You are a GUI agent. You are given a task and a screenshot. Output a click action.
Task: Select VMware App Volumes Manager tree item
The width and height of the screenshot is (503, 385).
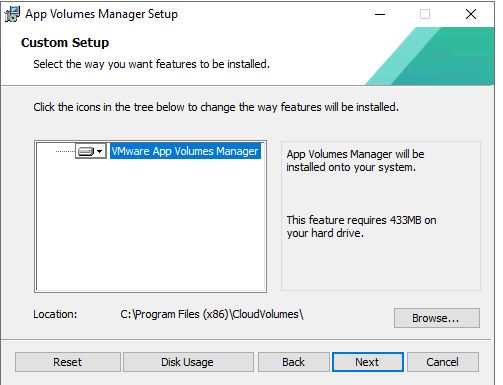coord(185,151)
